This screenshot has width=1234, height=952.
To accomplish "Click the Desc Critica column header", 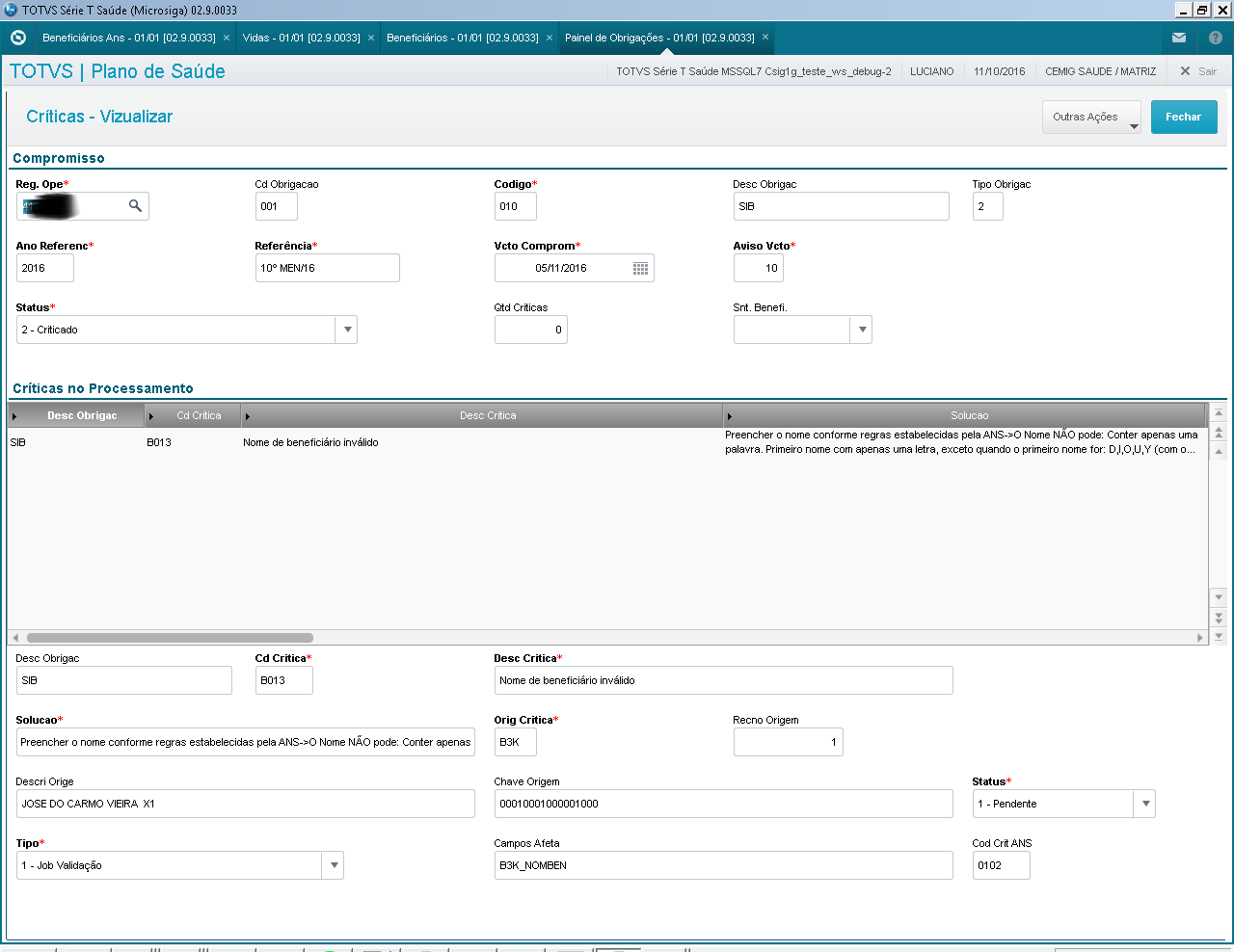I will [482, 415].
